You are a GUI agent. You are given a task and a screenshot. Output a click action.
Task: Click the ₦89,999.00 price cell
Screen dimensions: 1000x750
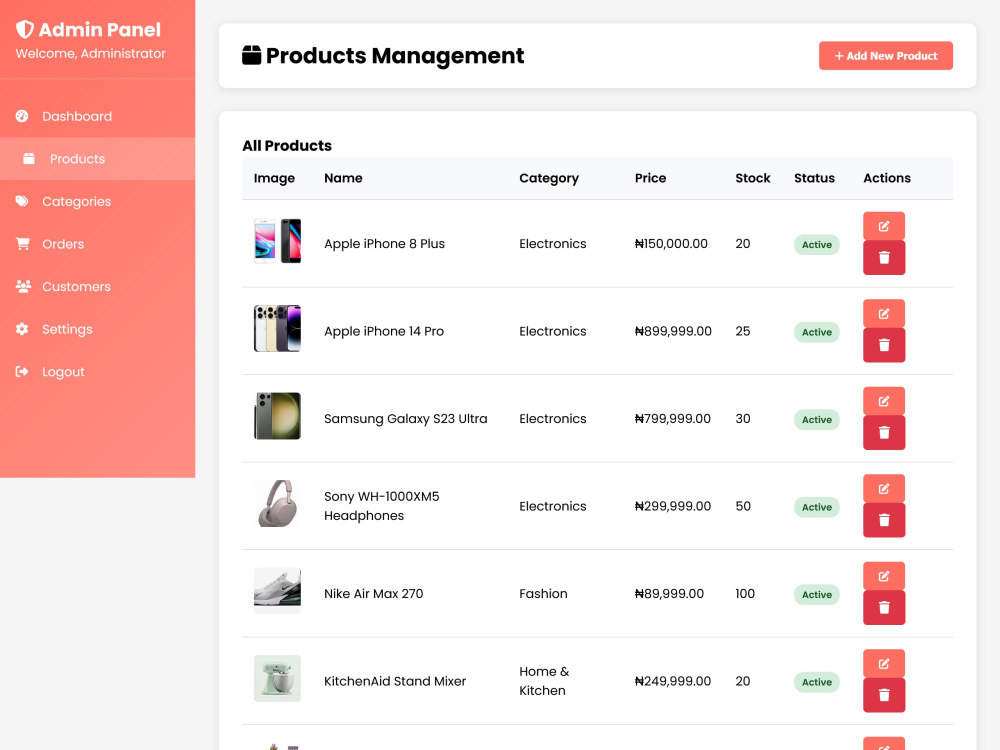click(x=669, y=594)
